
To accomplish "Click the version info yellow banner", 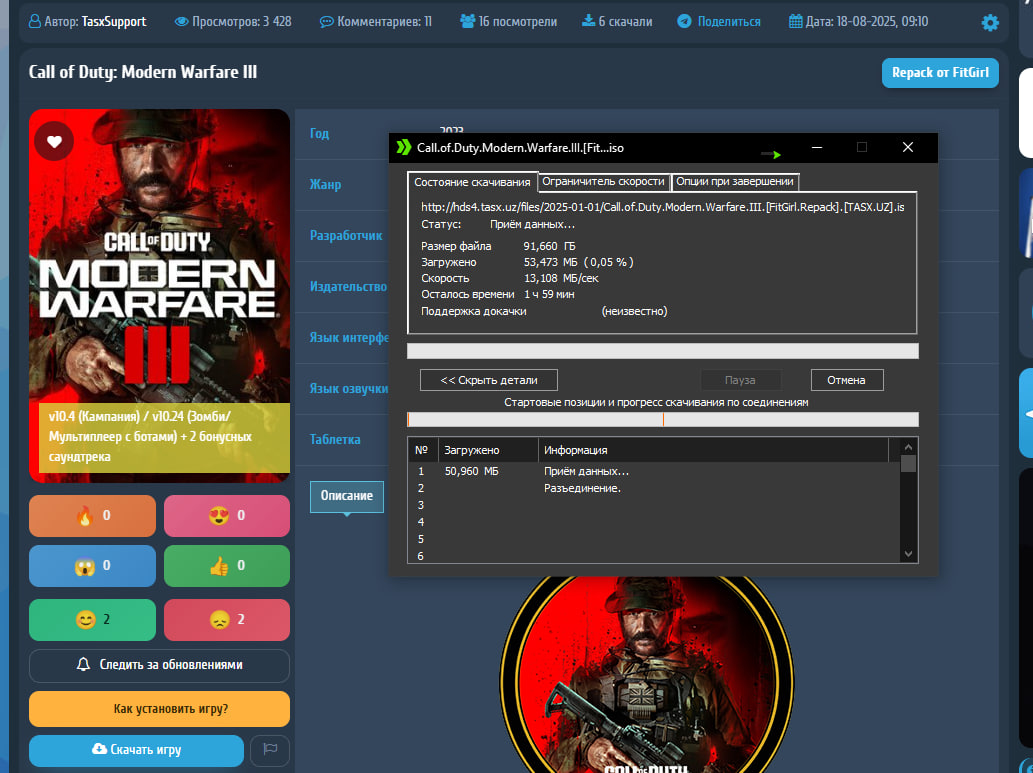I will click(x=165, y=438).
